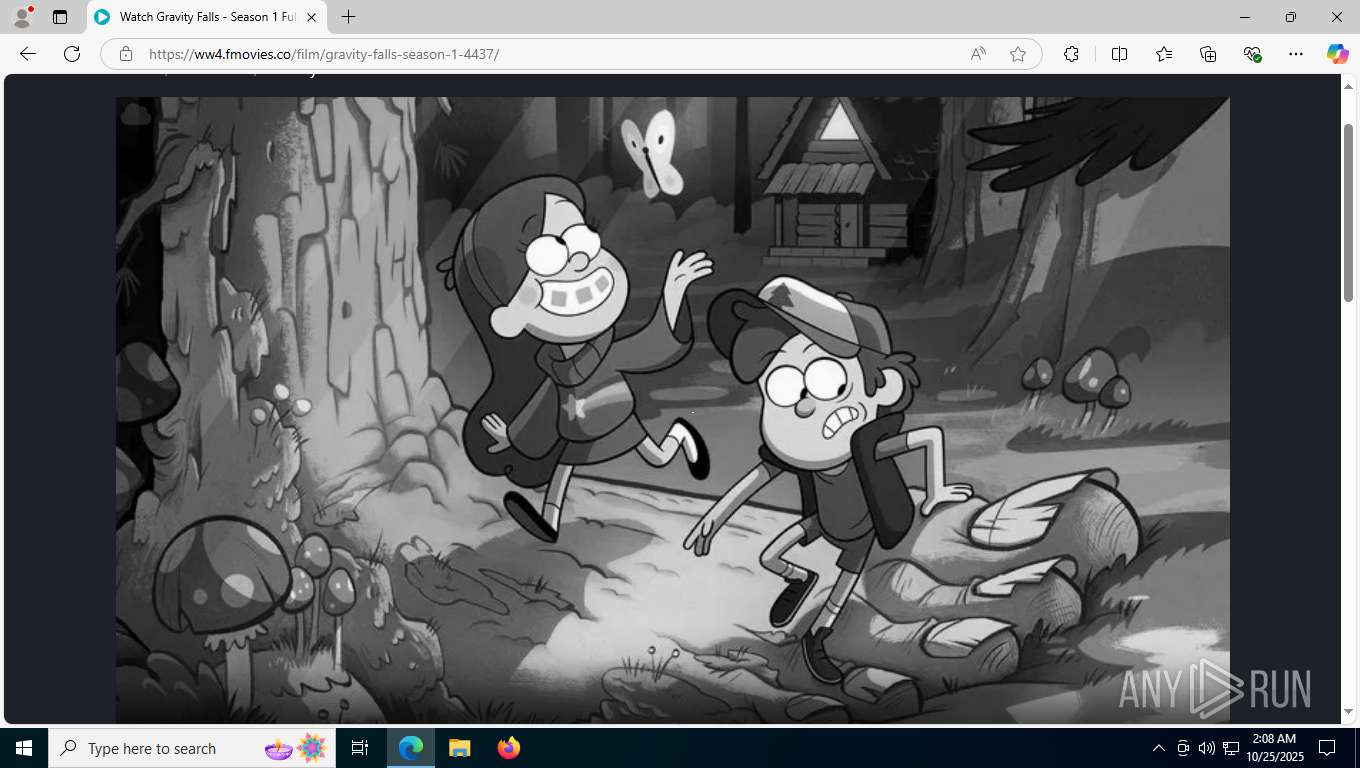The width and height of the screenshot is (1360, 768).
Task: Open the Favorites list icon
Action: coord(1164,54)
